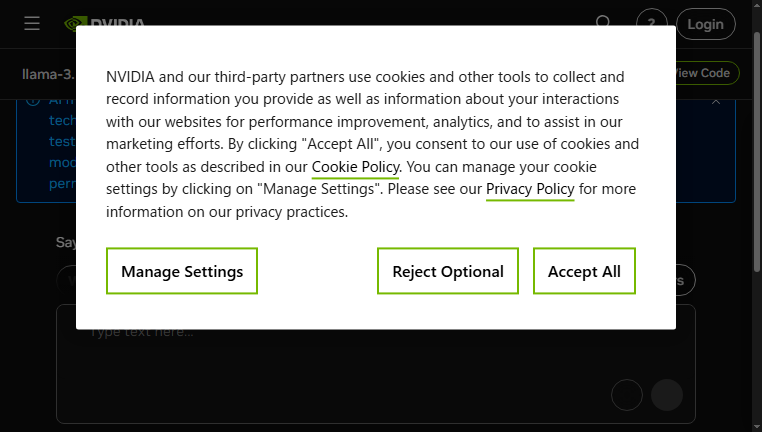Open the help question mark icon
The height and width of the screenshot is (432, 762).
[652, 21]
